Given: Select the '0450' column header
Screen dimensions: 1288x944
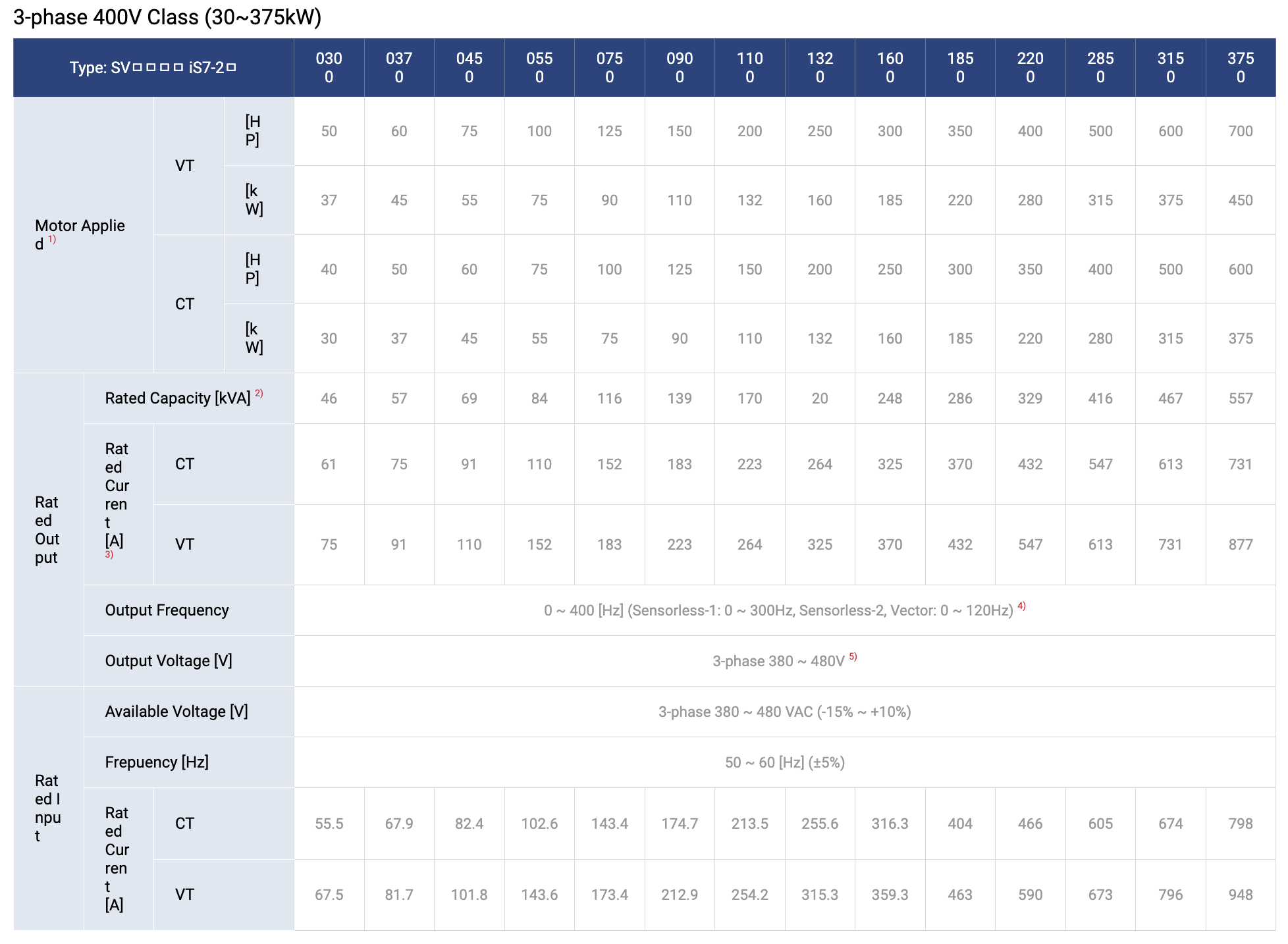Looking at the screenshot, I should click(470, 68).
